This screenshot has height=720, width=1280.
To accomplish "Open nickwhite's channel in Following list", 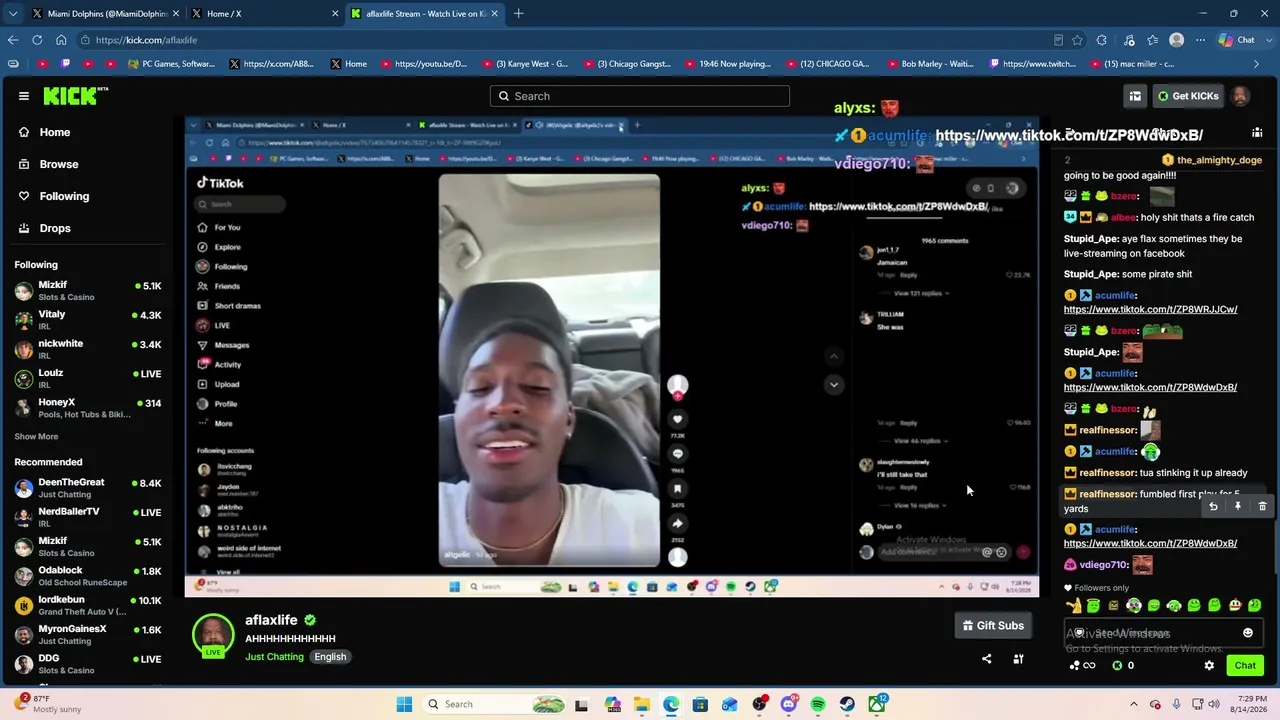I will (x=88, y=349).
